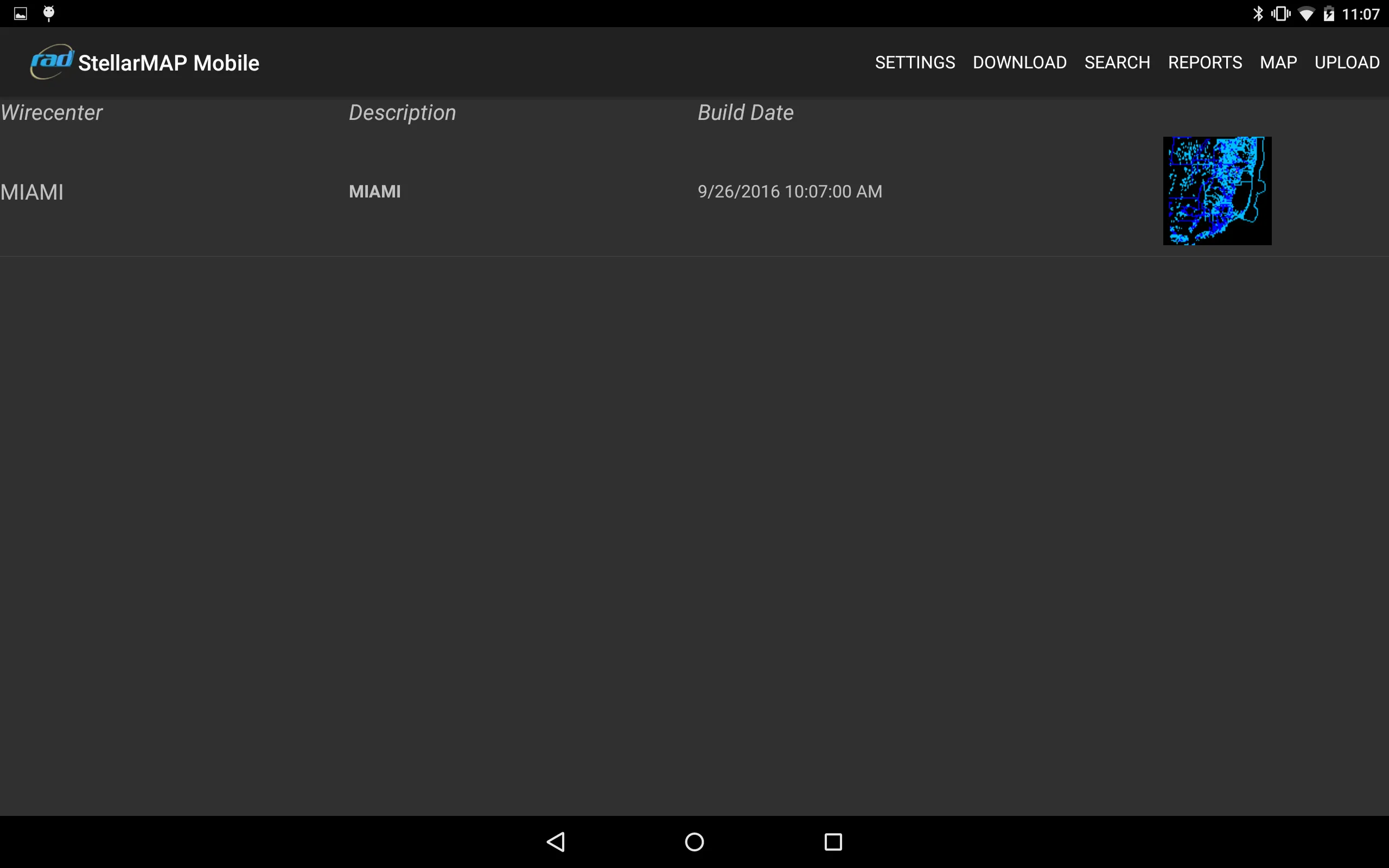Viewport: 1389px width, 868px height.
Task: Open the REPORTS menu item
Action: (1205, 62)
